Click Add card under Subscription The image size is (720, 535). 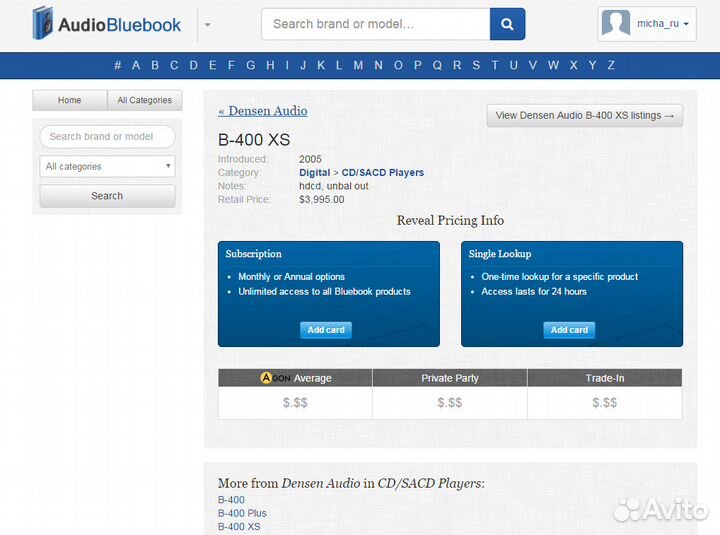[x=326, y=330]
